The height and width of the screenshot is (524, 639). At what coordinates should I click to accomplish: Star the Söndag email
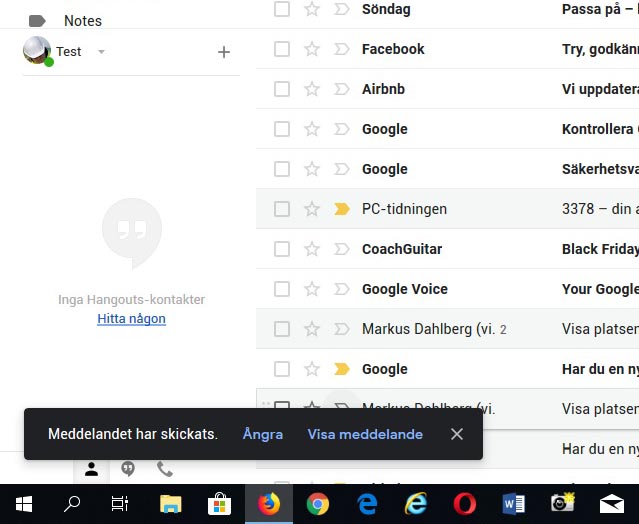(312, 9)
